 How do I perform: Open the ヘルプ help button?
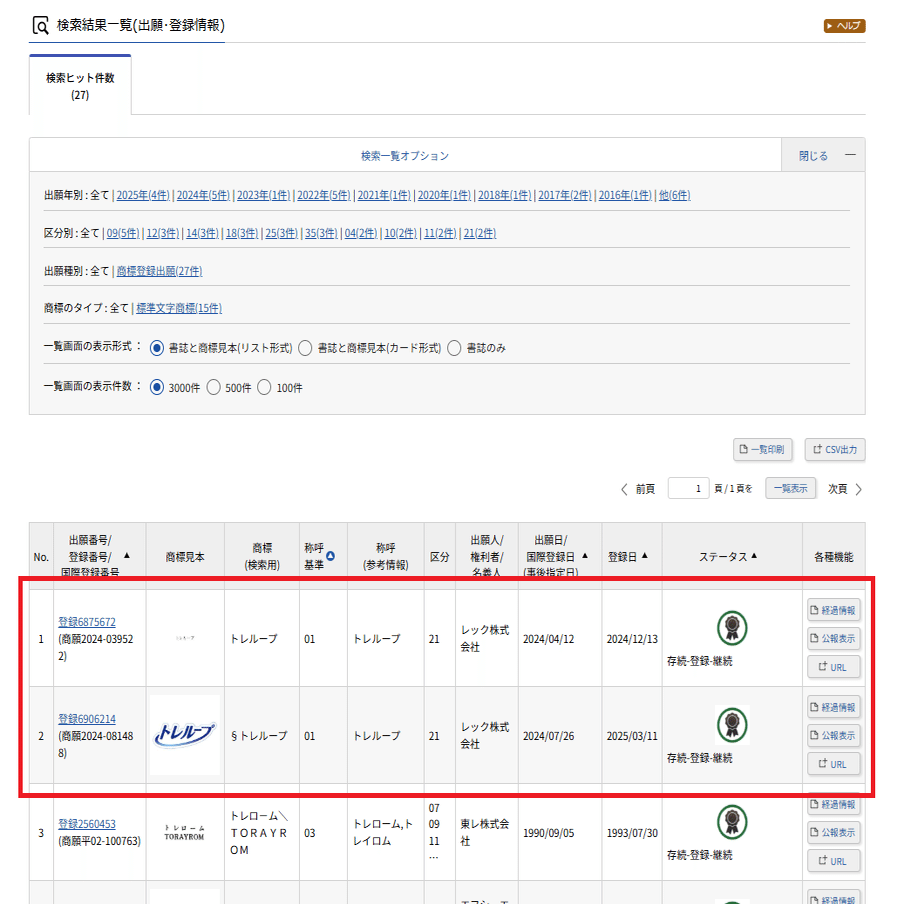tap(844, 26)
